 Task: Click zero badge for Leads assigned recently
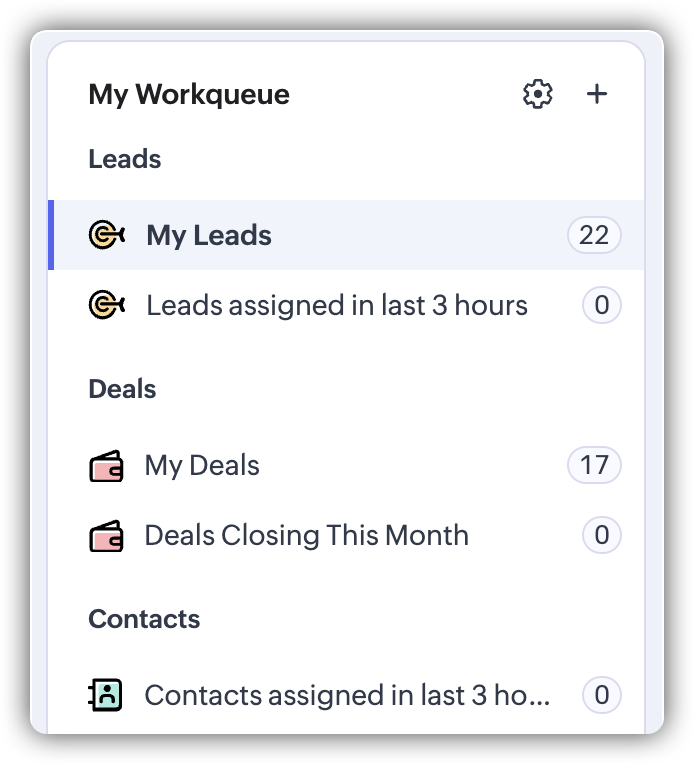coord(602,305)
